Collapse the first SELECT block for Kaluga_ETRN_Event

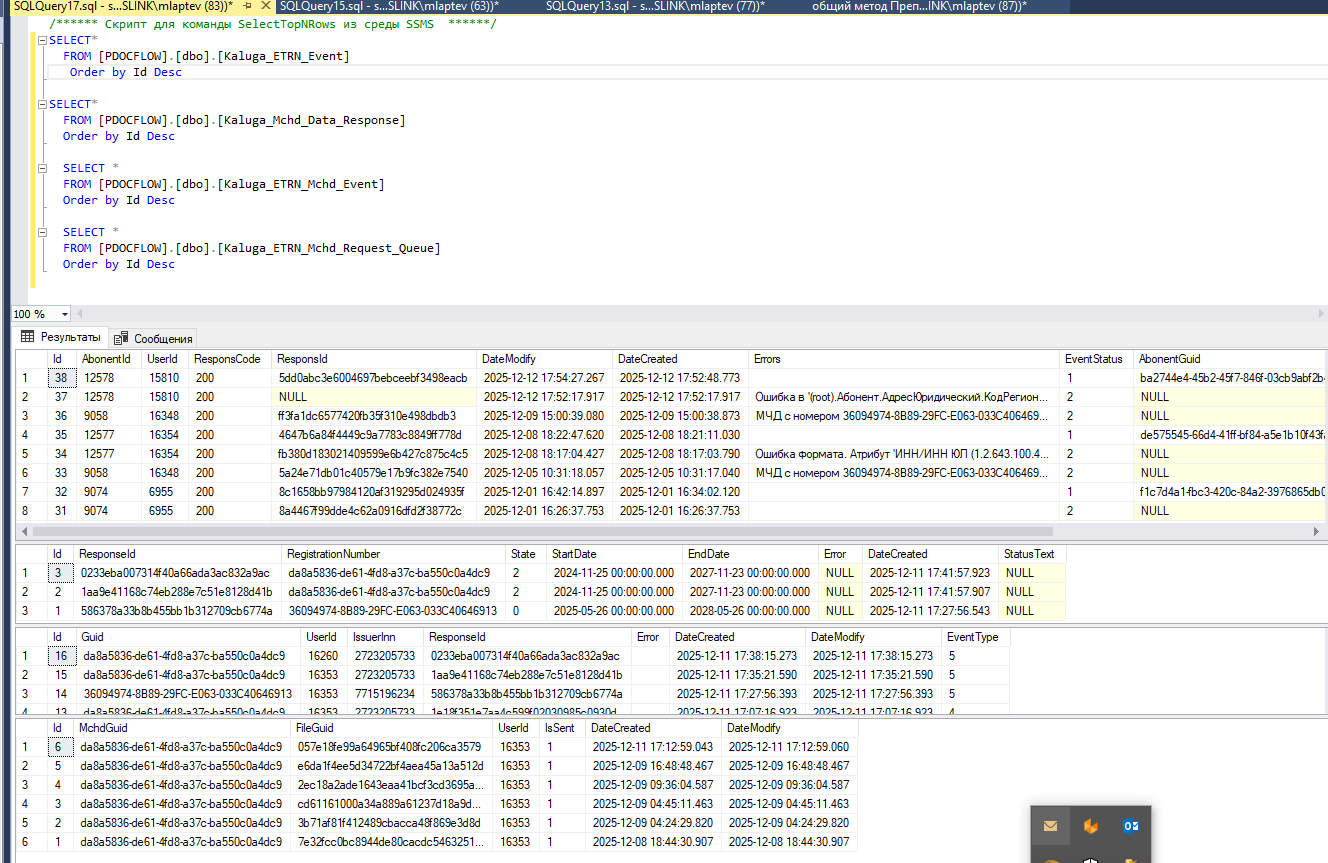tap(43, 40)
